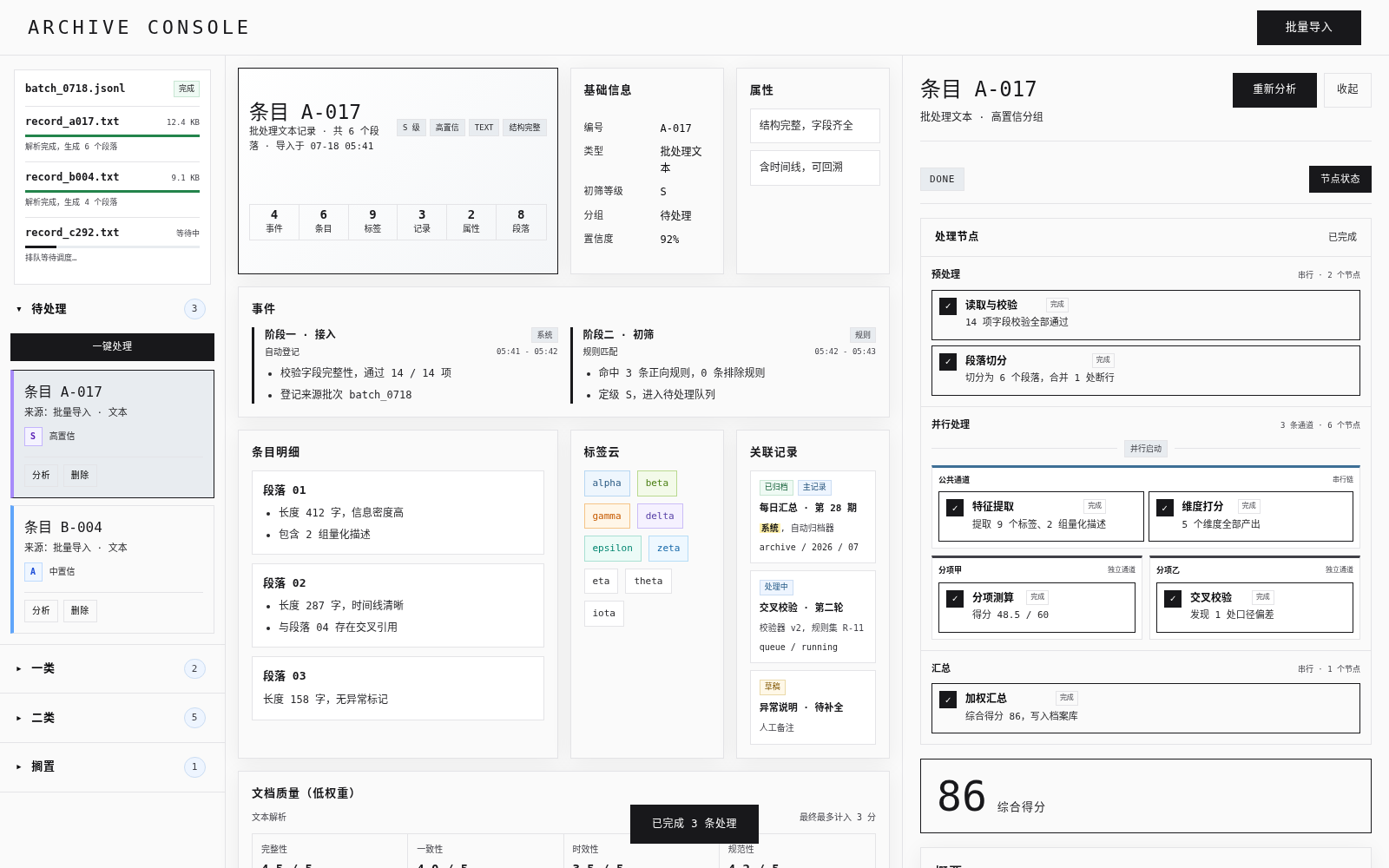Click 分析 under 条目 A-017
The image size is (1389, 868).
41,475
